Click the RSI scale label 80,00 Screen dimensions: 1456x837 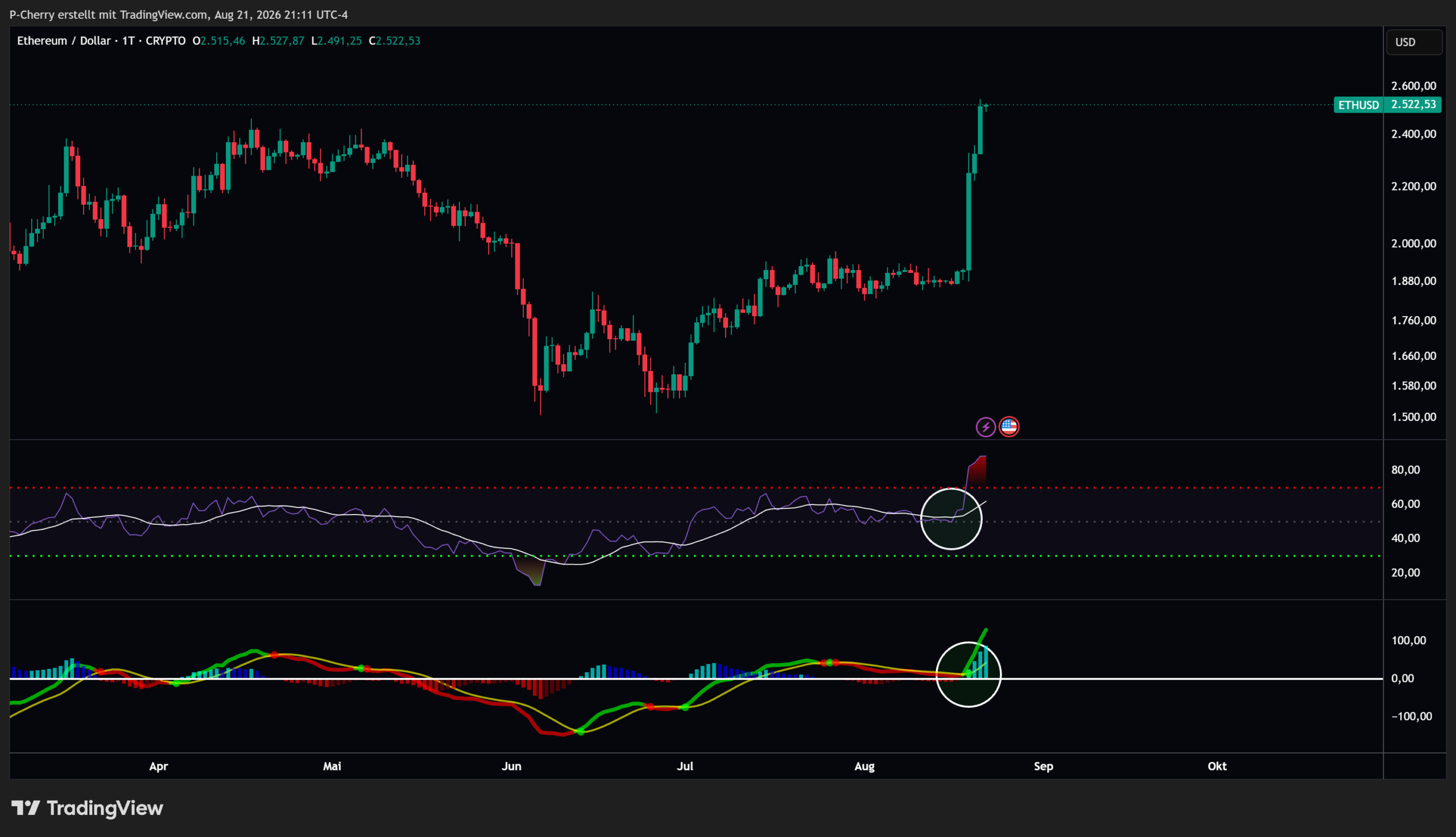(x=1405, y=470)
